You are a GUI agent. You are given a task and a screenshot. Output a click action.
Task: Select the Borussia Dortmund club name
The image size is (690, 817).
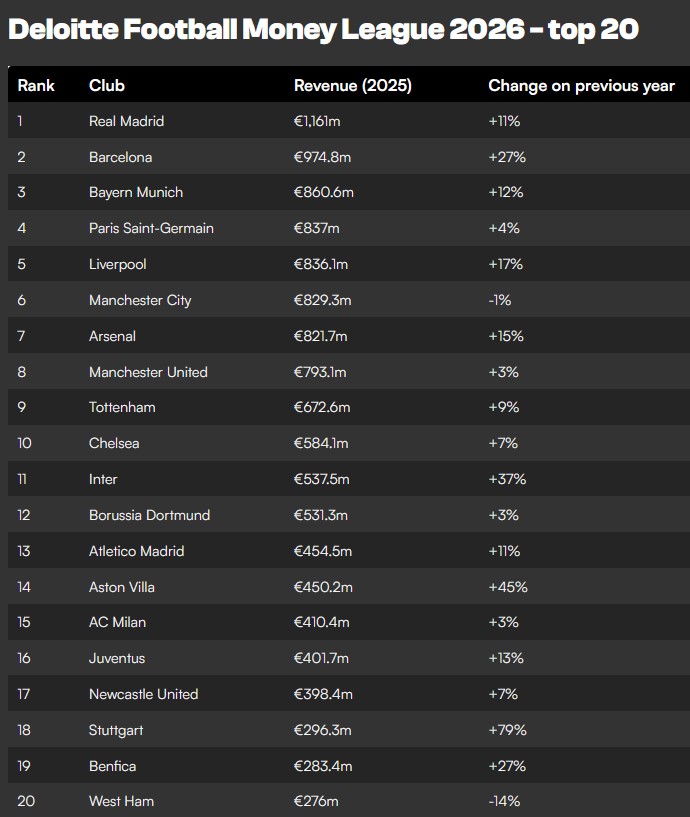tap(149, 515)
